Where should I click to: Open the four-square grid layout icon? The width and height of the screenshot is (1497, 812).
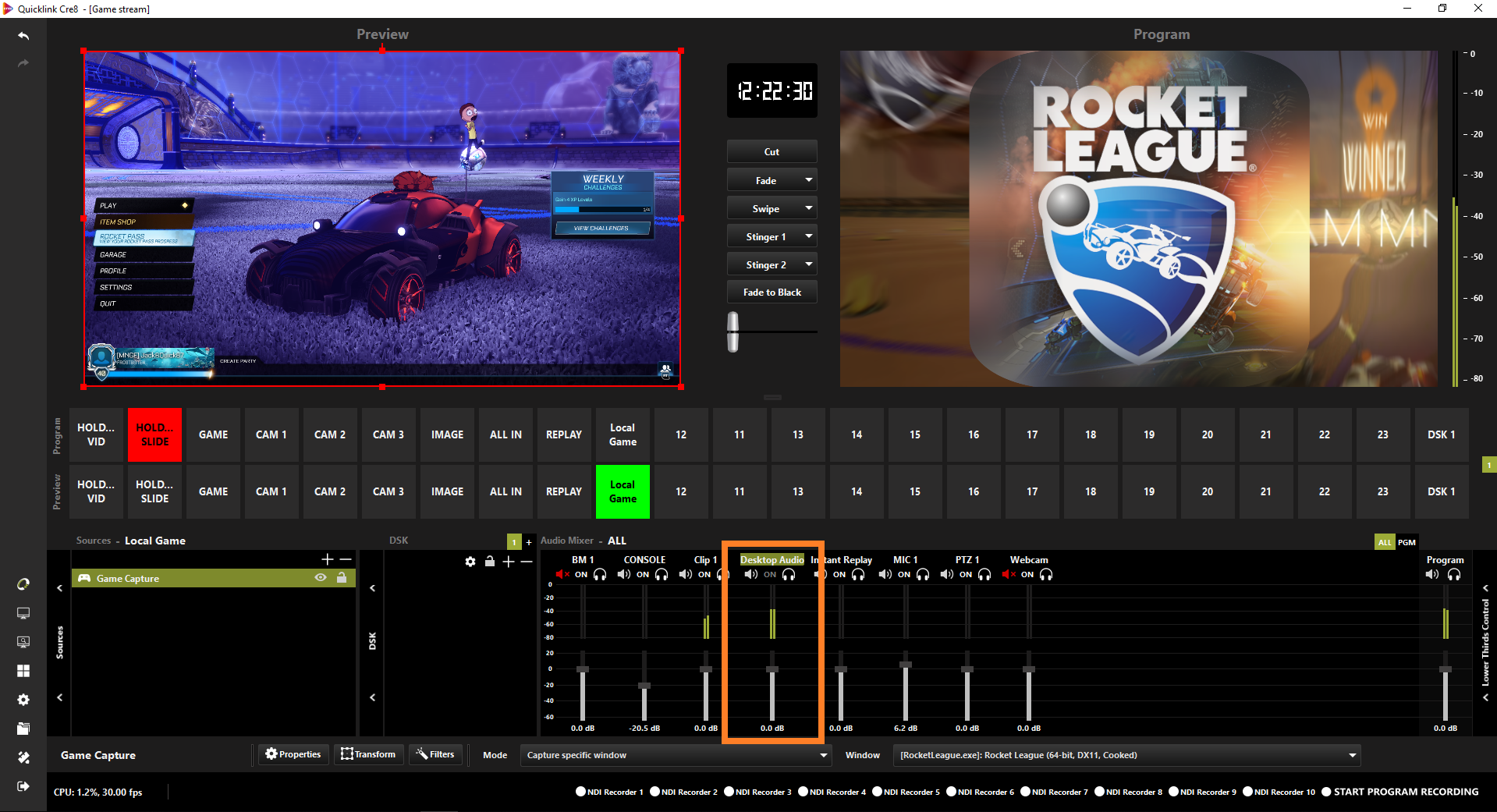(x=23, y=671)
